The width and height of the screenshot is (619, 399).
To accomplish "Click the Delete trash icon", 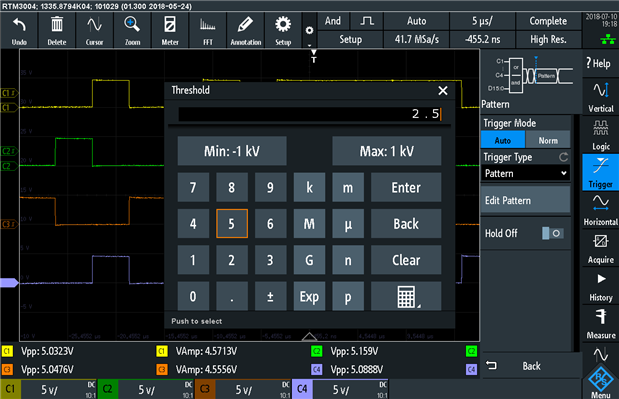I will tap(57, 30).
